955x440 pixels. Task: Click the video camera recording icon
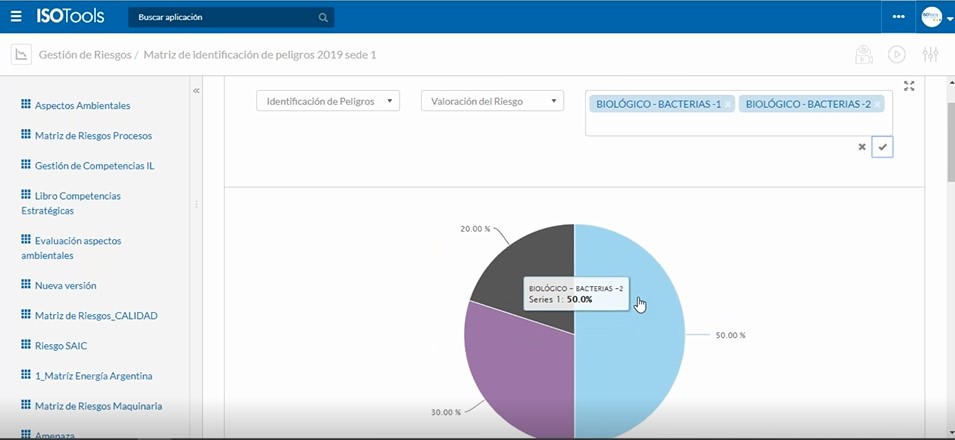pyautogui.click(x=864, y=55)
